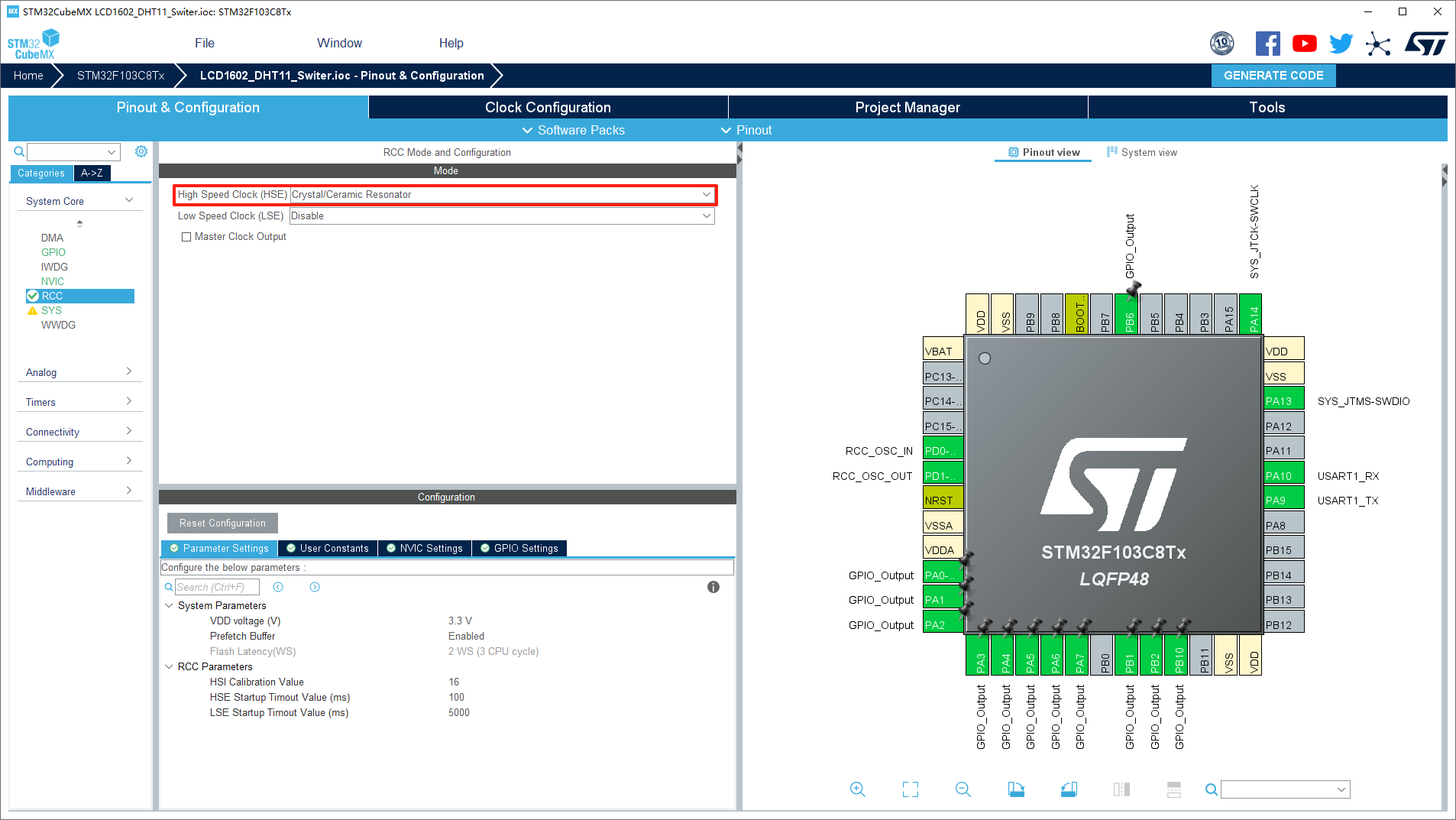Click the Facebook icon in the header
This screenshot has width=1456, height=820.
tap(1267, 44)
